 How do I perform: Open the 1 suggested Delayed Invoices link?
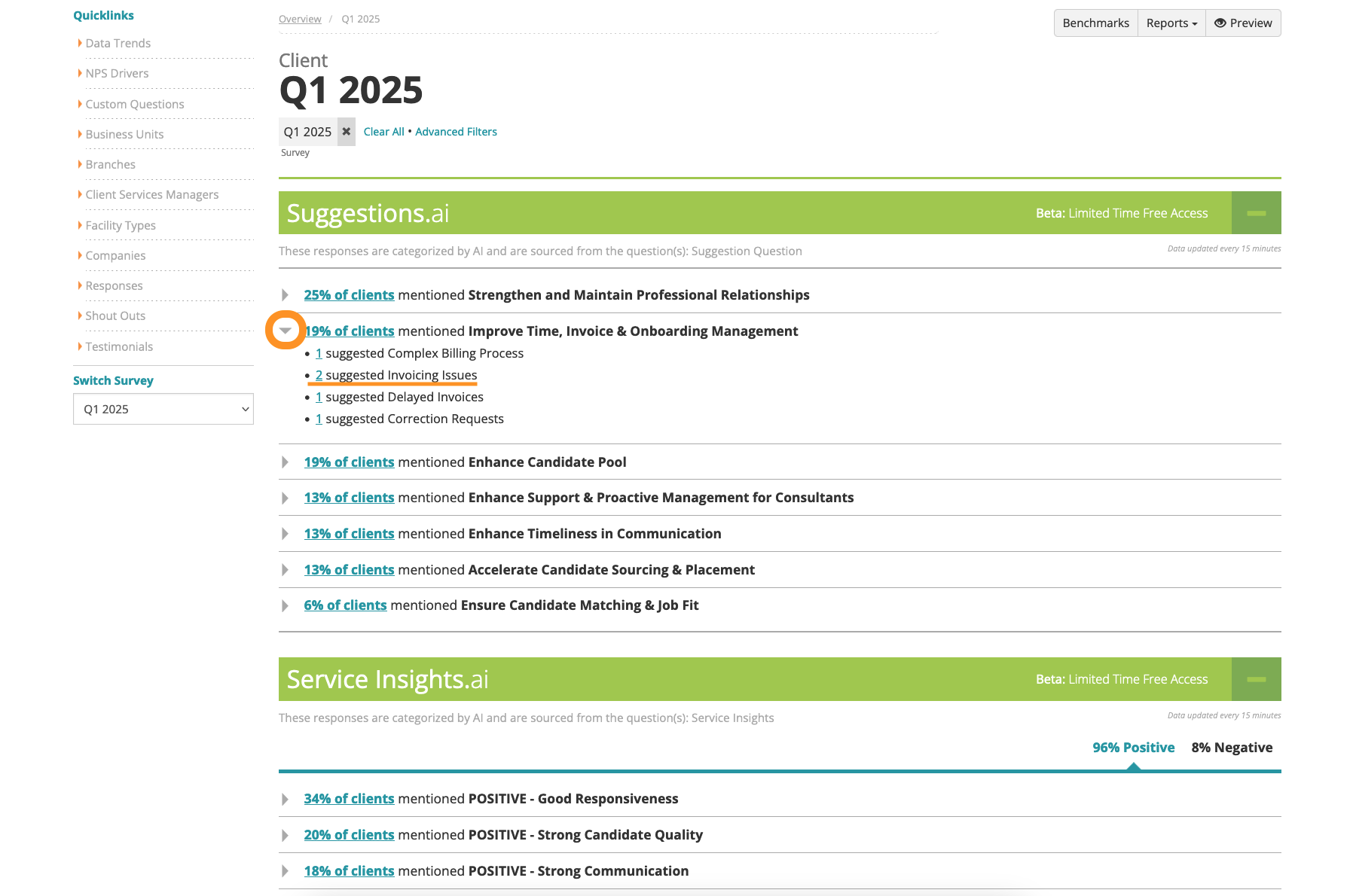click(x=319, y=397)
